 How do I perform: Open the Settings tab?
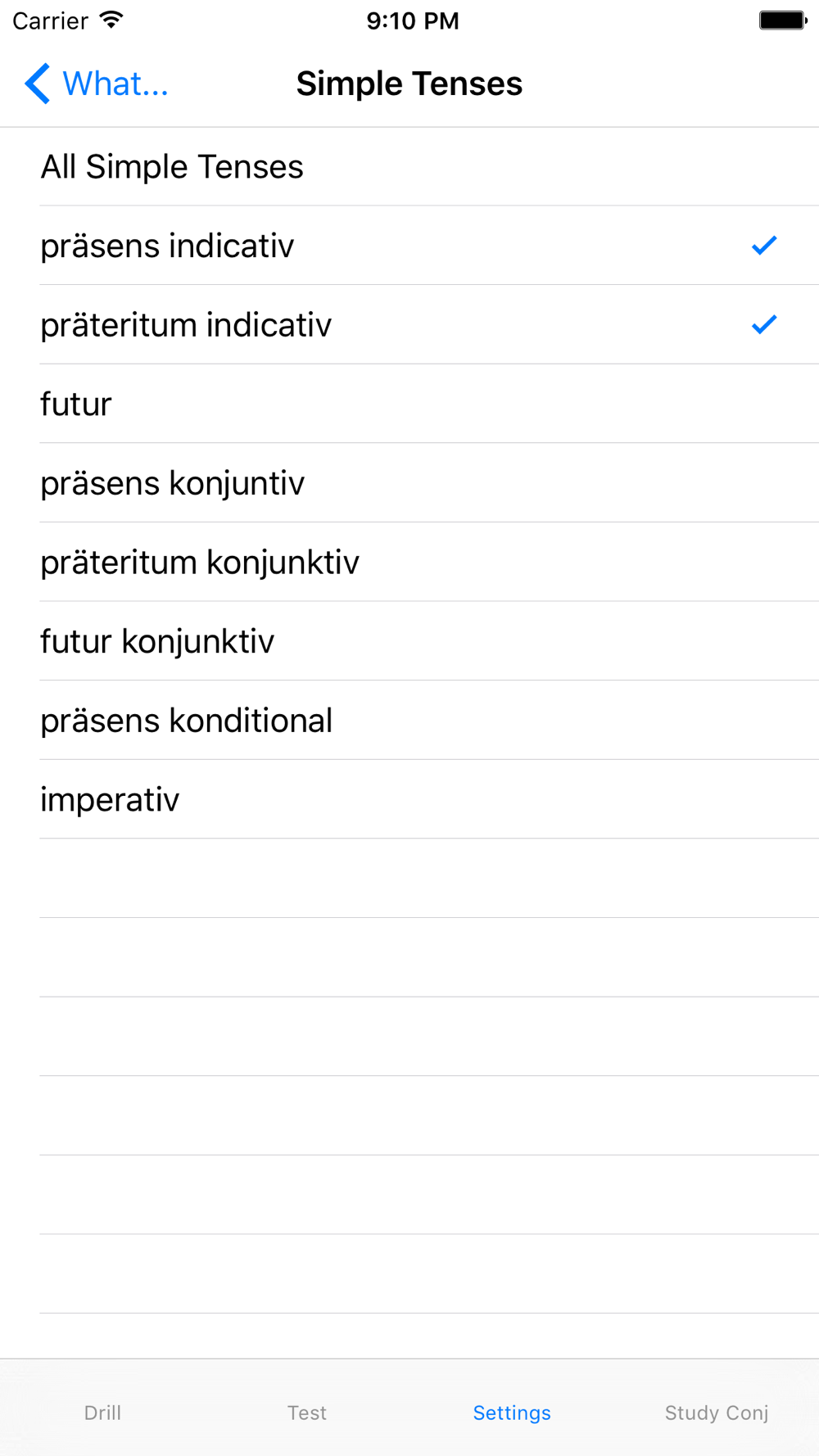pyautogui.click(x=512, y=1413)
